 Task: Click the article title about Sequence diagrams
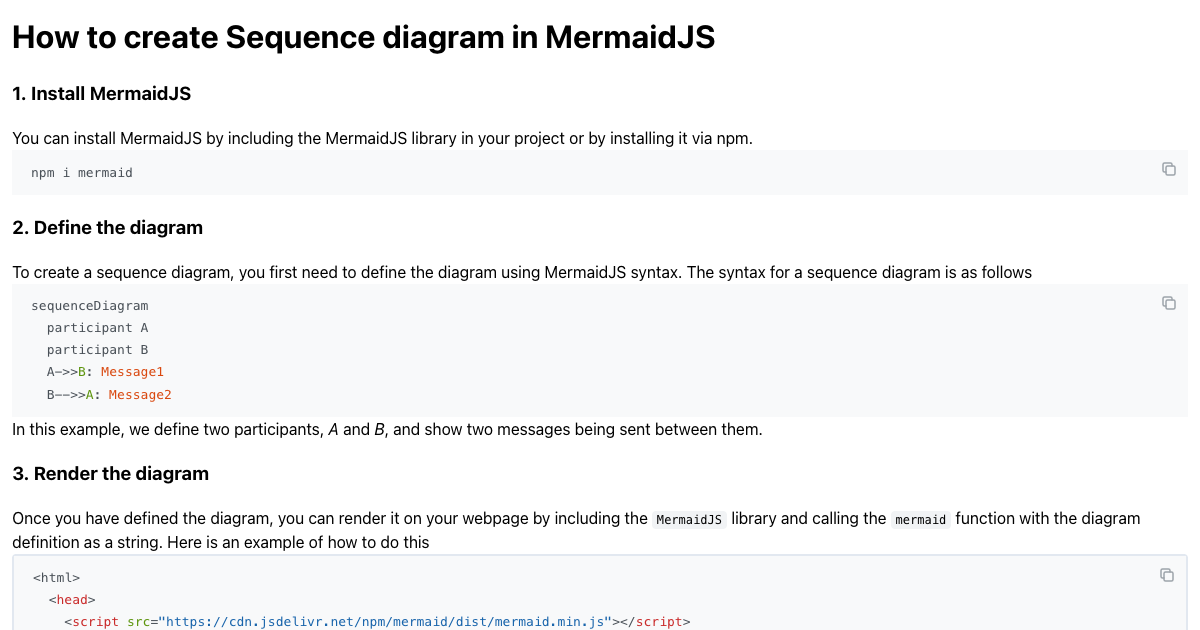363,37
